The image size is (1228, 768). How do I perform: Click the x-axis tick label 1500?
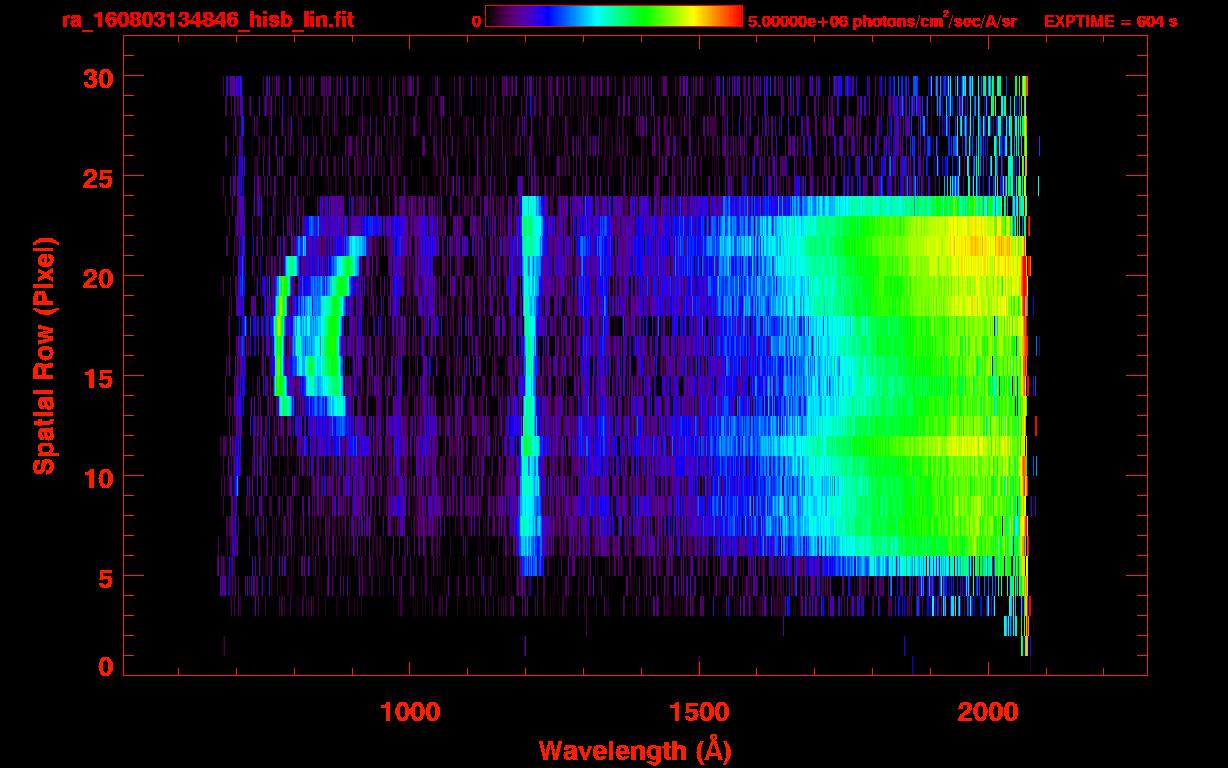tap(699, 712)
